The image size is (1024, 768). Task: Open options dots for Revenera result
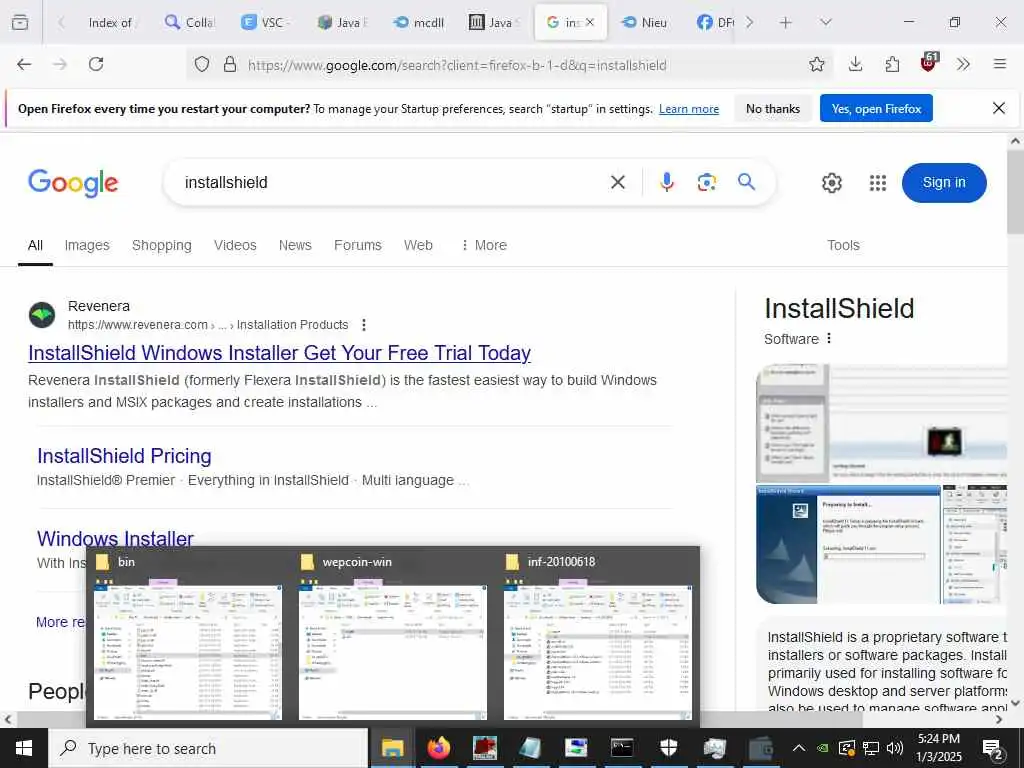(x=364, y=325)
